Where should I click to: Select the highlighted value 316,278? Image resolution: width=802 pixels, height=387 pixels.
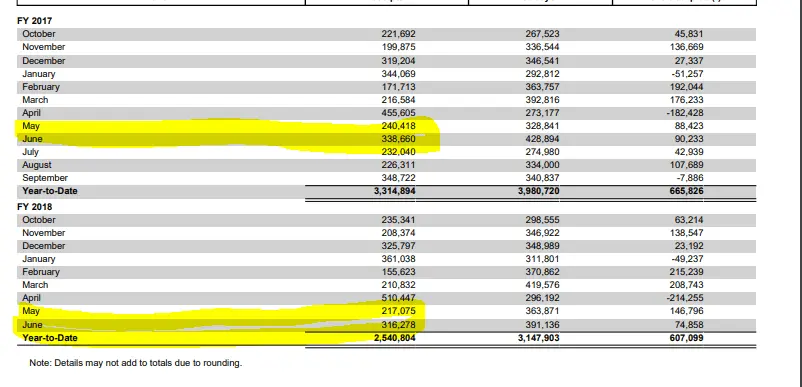[x=398, y=325]
